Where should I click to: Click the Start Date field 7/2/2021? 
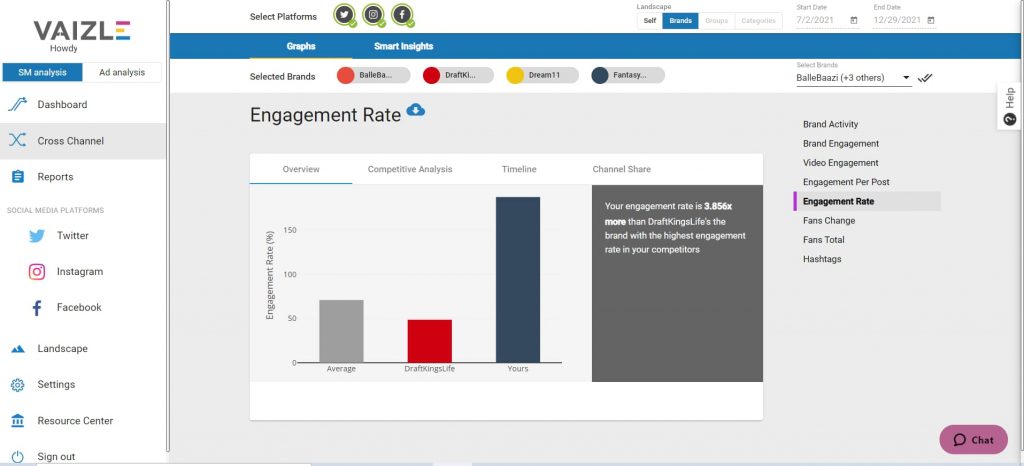point(827,20)
